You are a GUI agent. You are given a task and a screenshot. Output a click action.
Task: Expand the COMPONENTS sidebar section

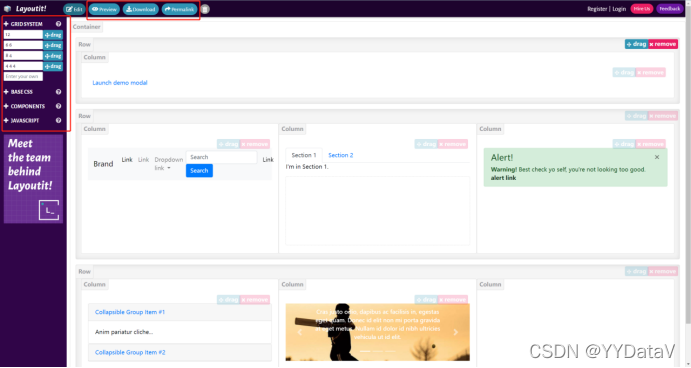pyautogui.click(x=24, y=106)
